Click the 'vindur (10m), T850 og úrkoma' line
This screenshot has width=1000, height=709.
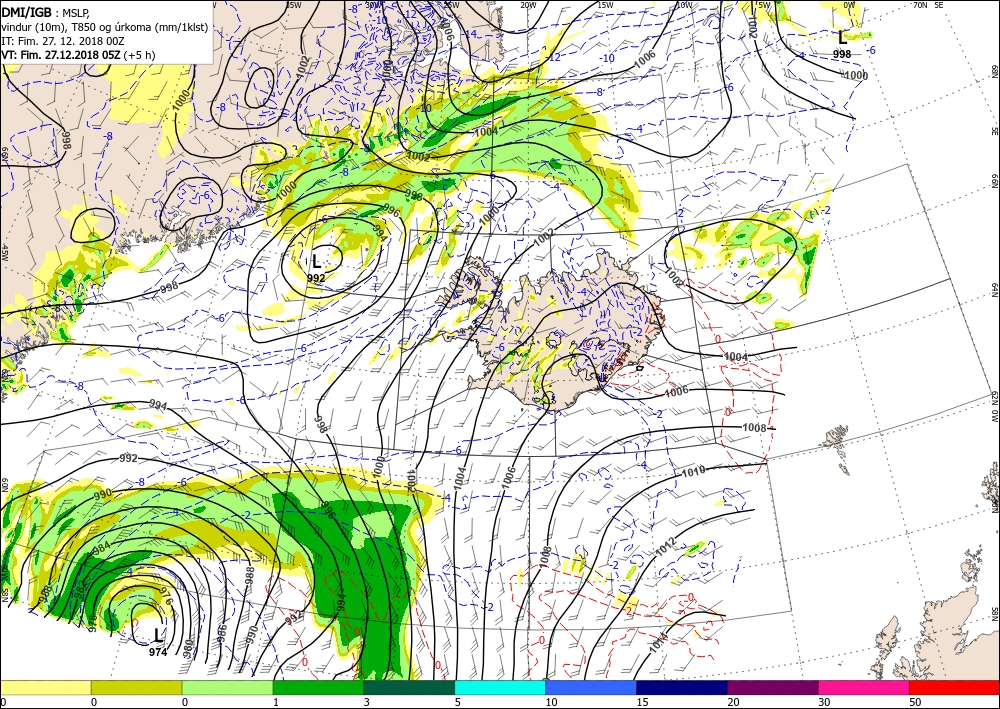coord(105,27)
